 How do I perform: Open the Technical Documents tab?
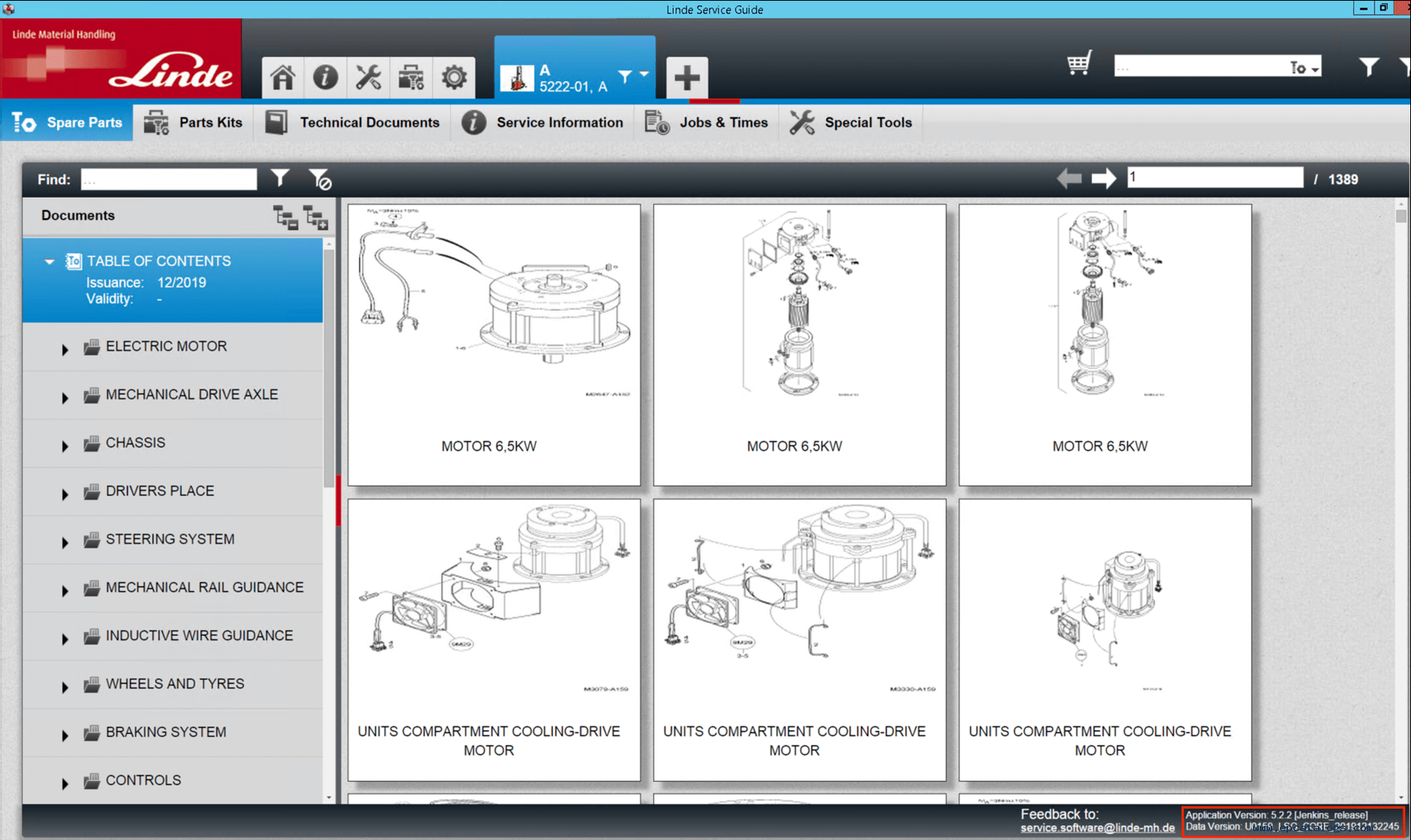pos(353,122)
